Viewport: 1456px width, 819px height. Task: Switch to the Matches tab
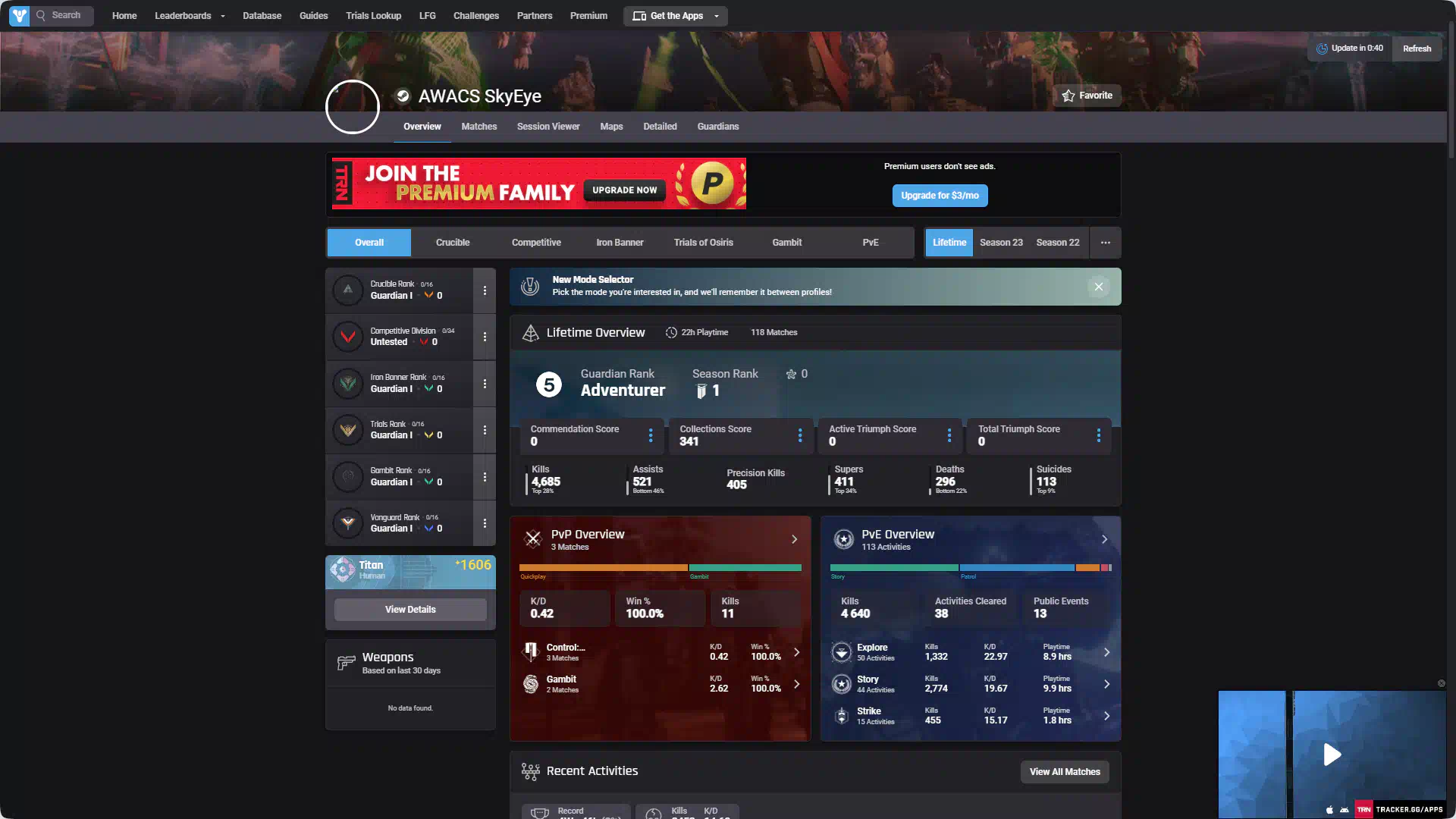(x=479, y=127)
